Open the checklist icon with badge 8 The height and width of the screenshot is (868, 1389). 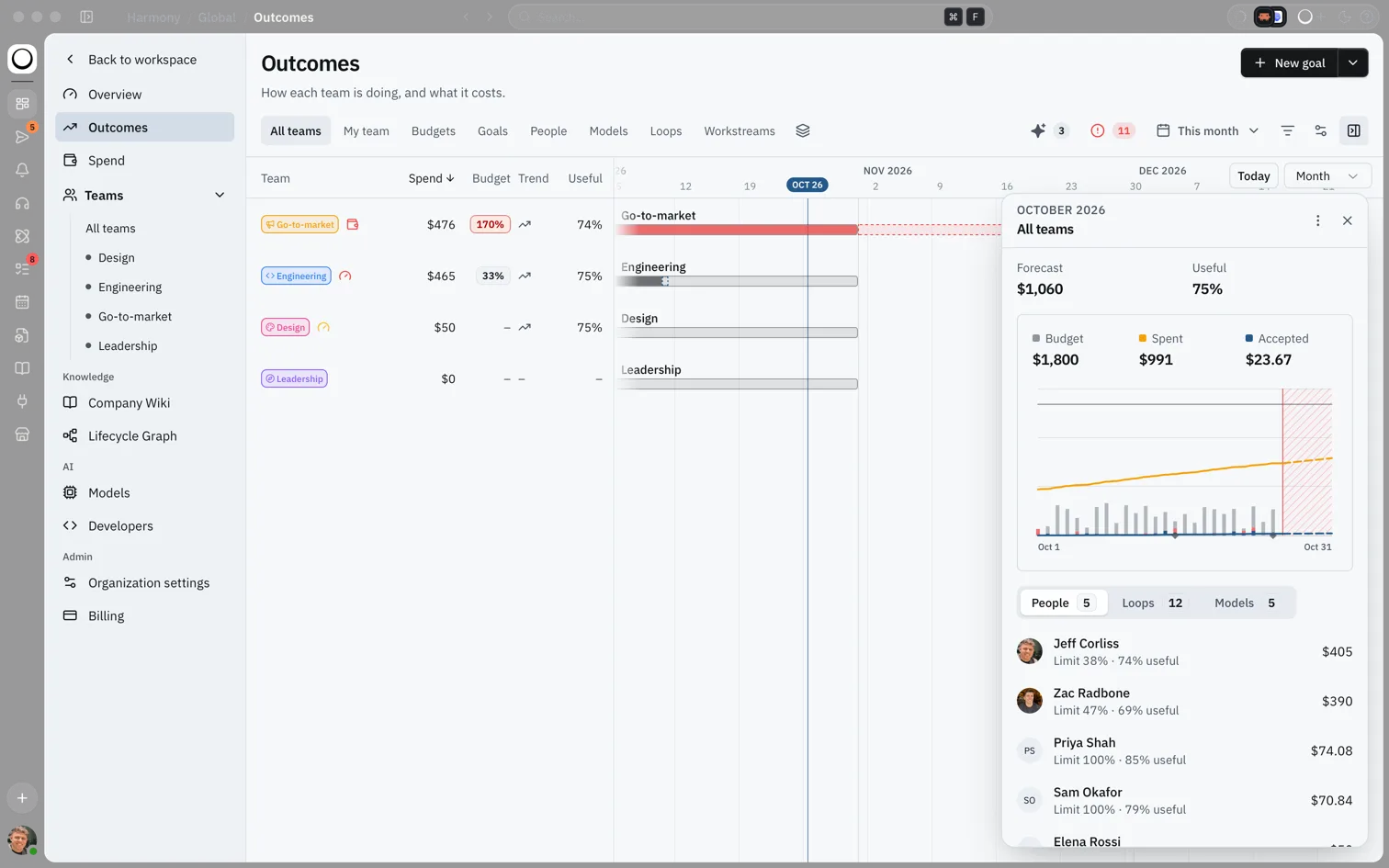(x=22, y=269)
